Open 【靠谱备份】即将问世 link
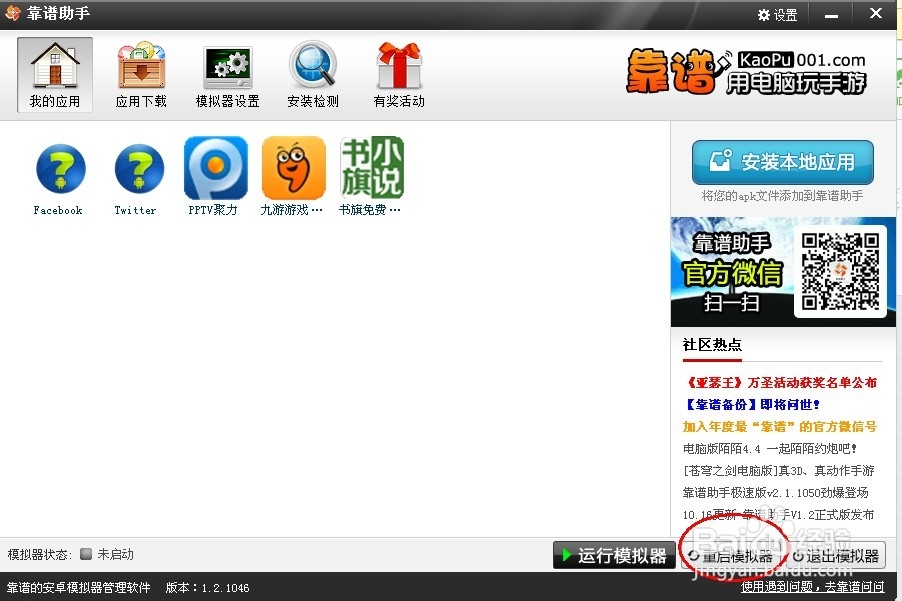This screenshot has height=601, width=902. pos(751,404)
